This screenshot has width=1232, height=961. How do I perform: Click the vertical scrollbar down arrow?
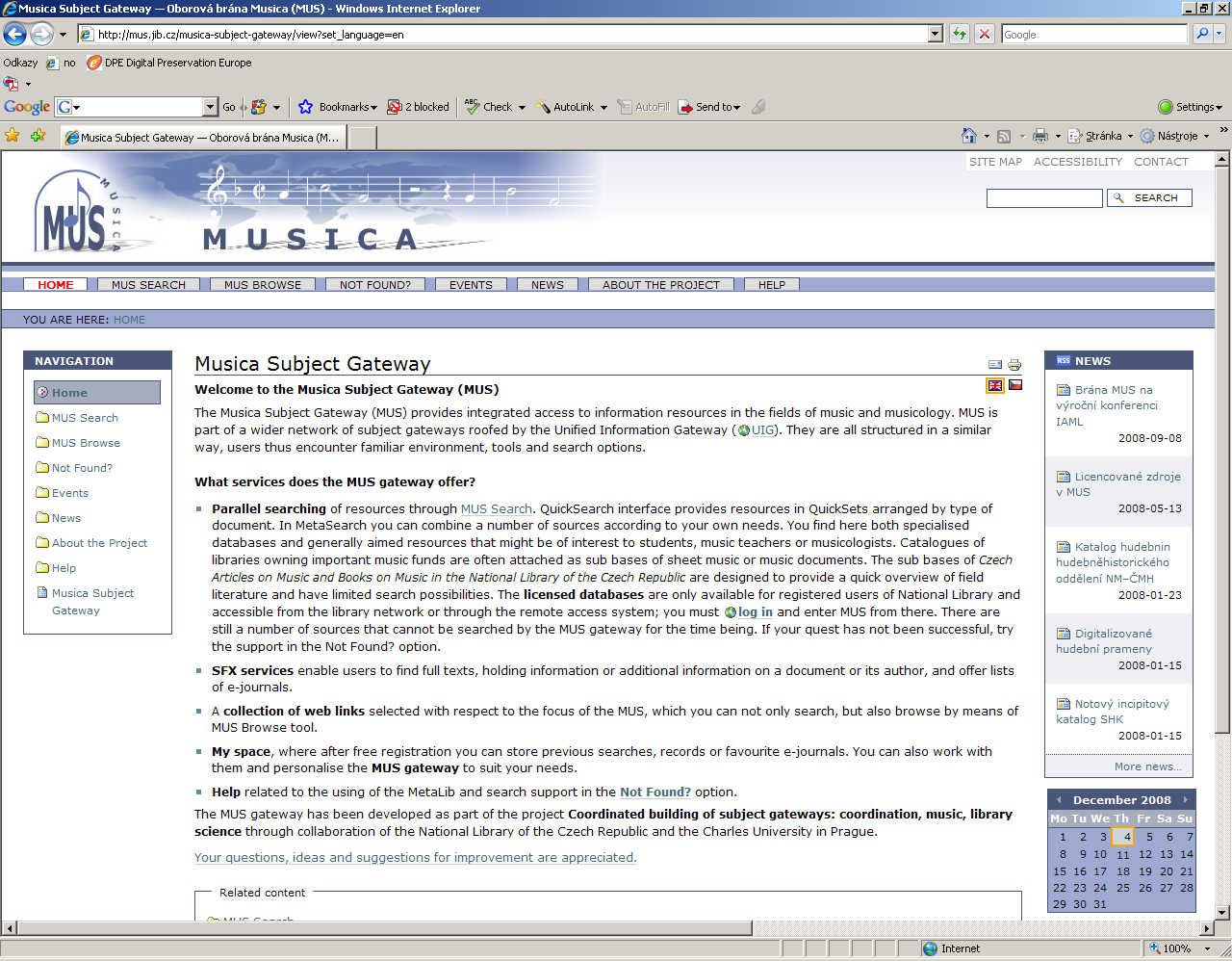(1222, 912)
